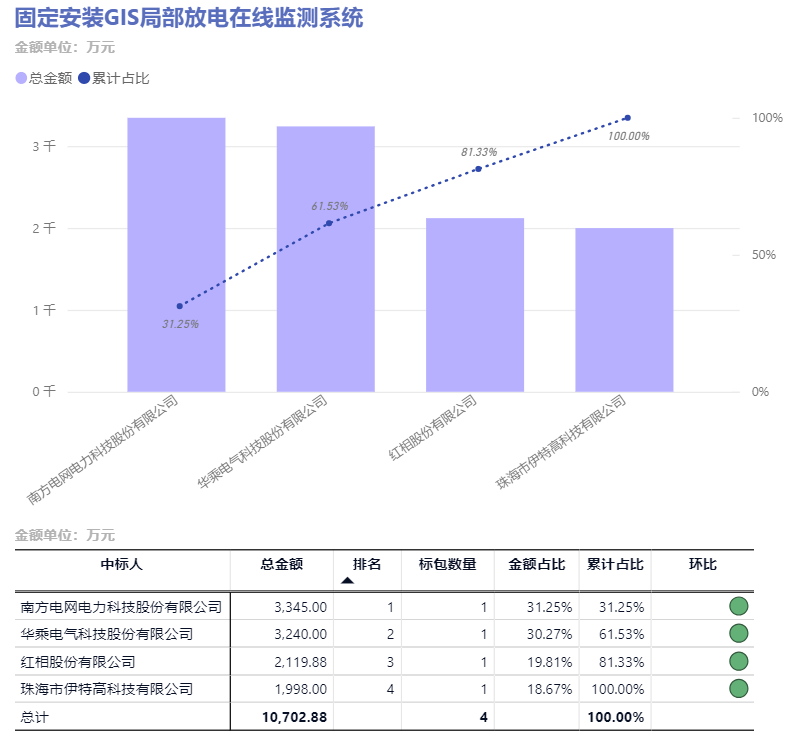Click the amount cell 3,345.00
789x736 pixels.
coord(300,607)
